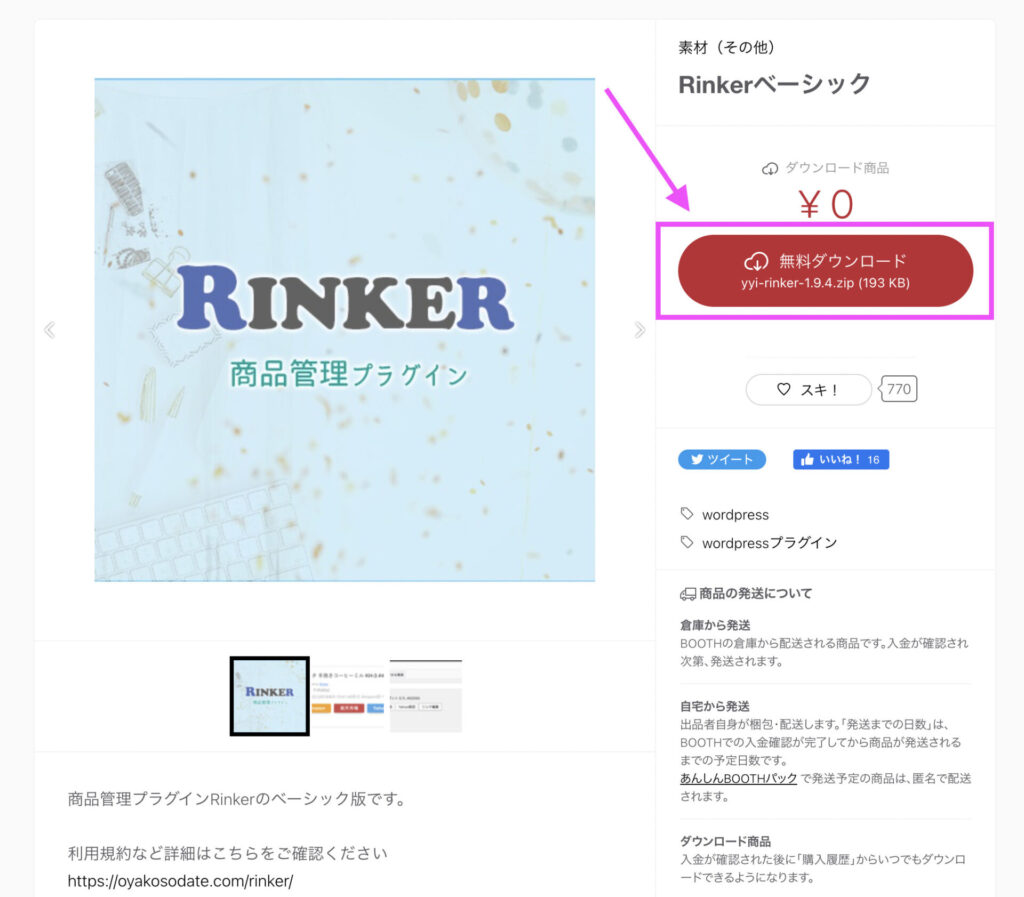
Task: Click the cloud download icon in the red button
Action: point(756,262)
